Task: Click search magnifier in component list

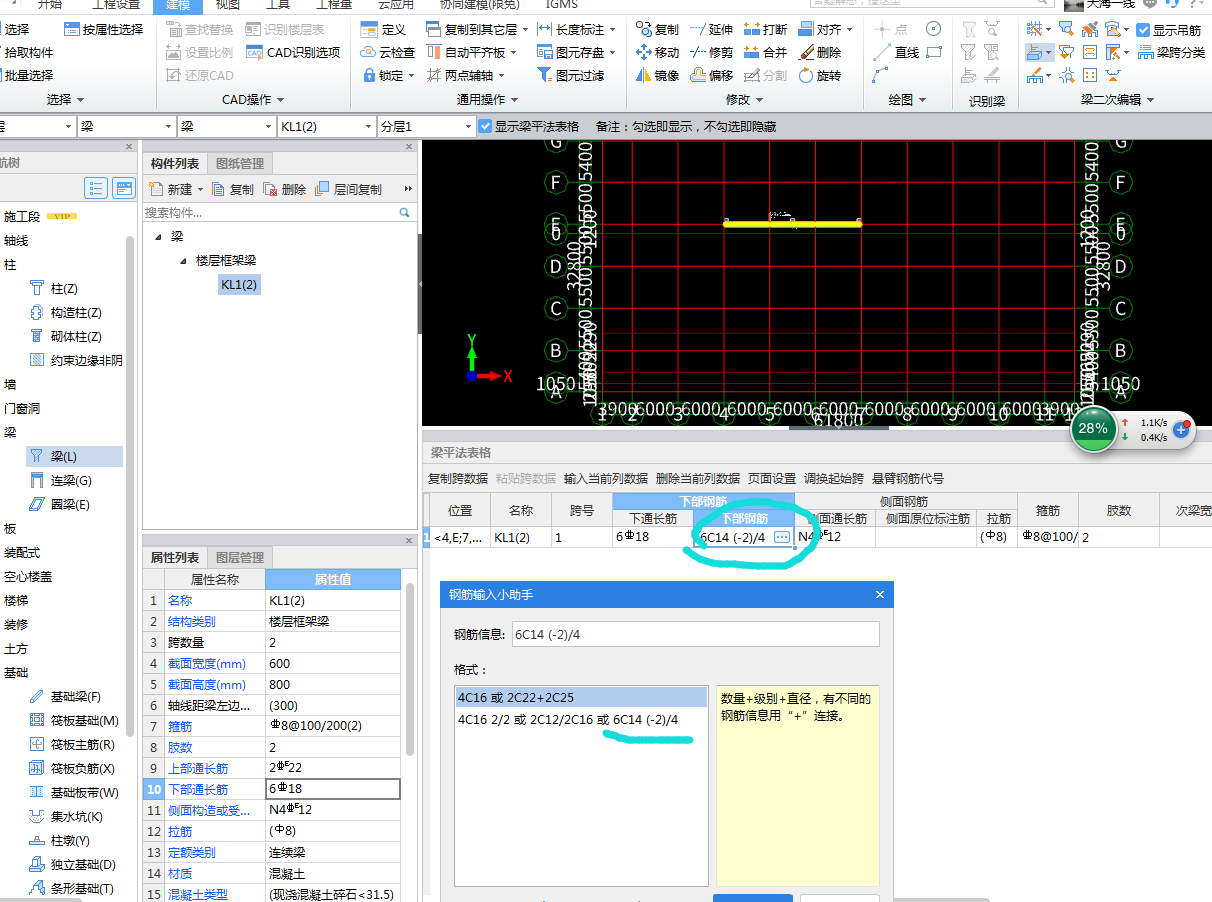Action: tap(405, 212)
